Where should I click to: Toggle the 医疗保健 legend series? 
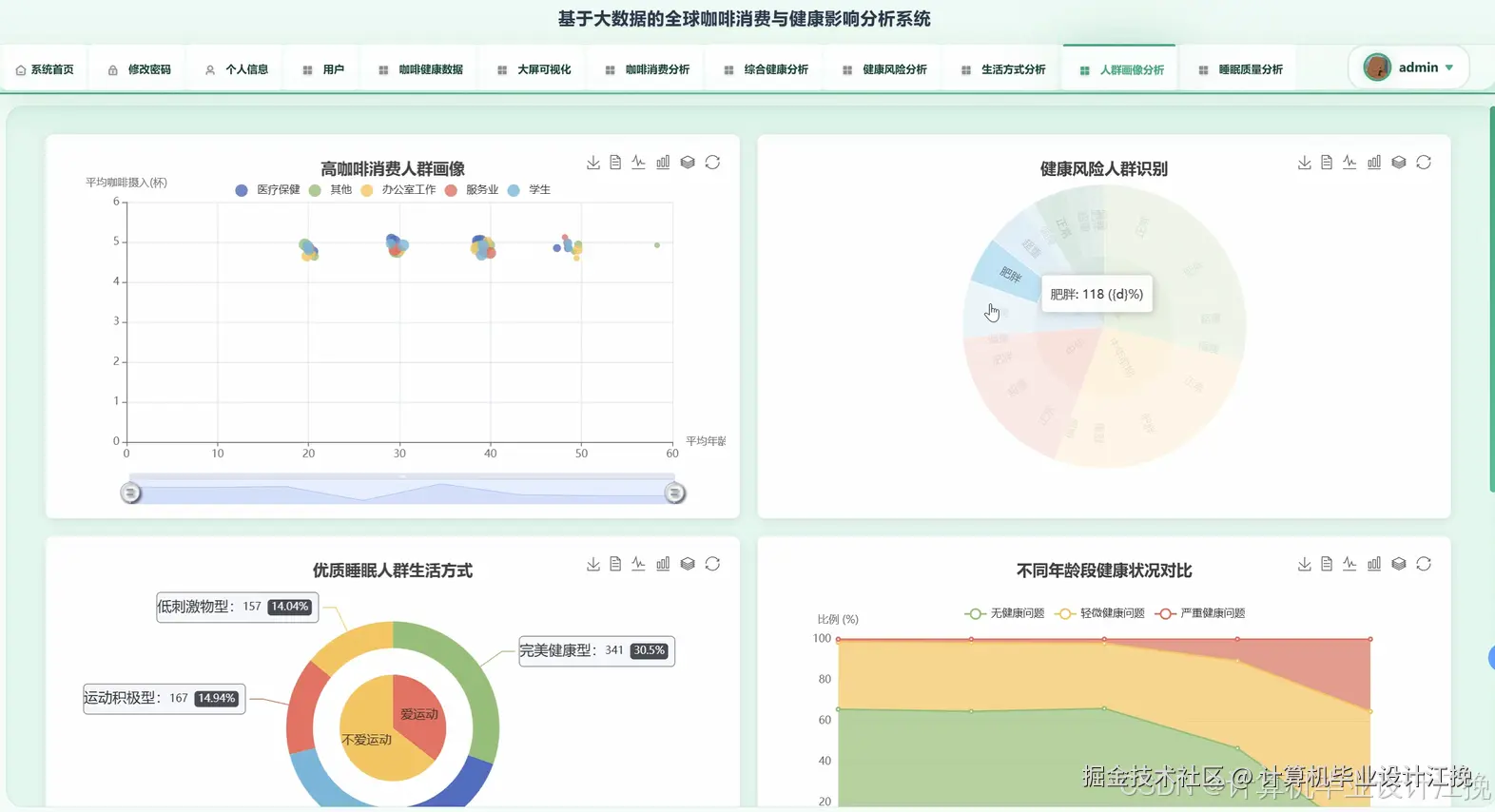[267, 190]
